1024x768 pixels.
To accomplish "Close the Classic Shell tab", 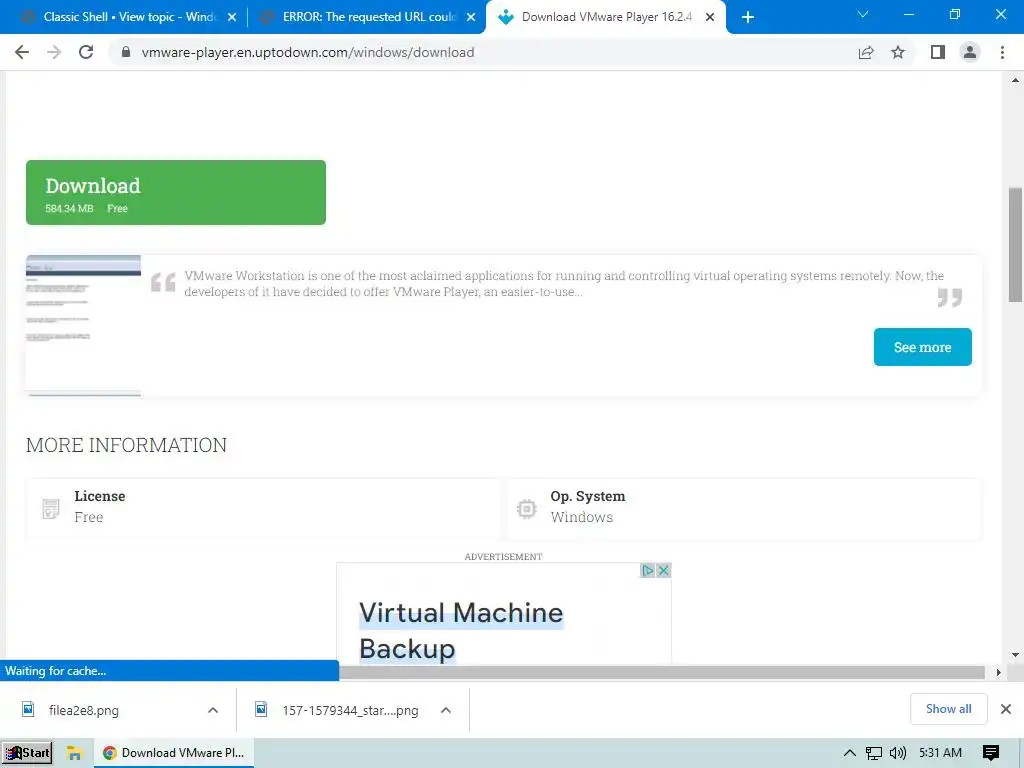I will pyautogui.click(x=232, y=18).
